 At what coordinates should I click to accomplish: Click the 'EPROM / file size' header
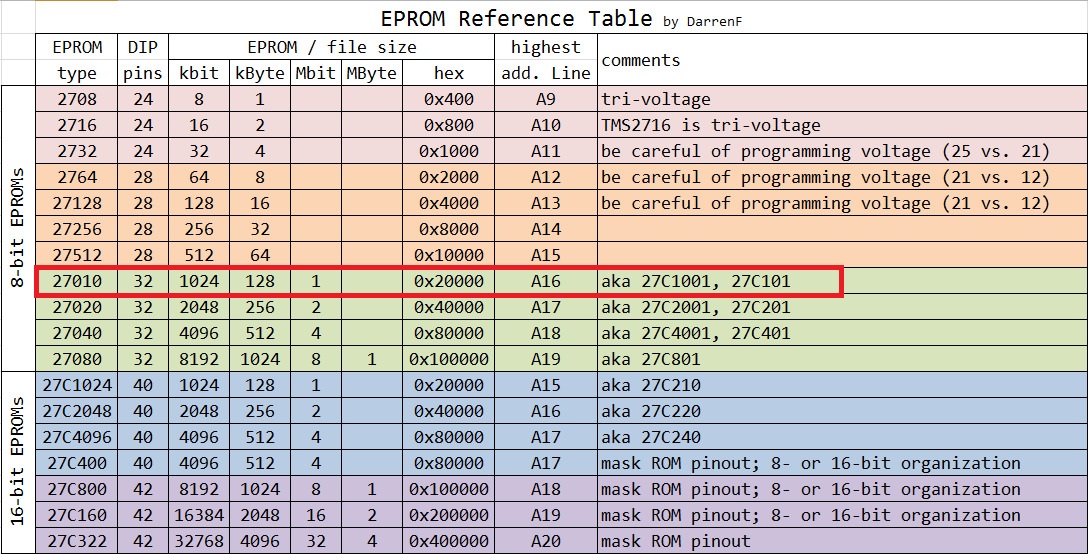tap(332, 47)
